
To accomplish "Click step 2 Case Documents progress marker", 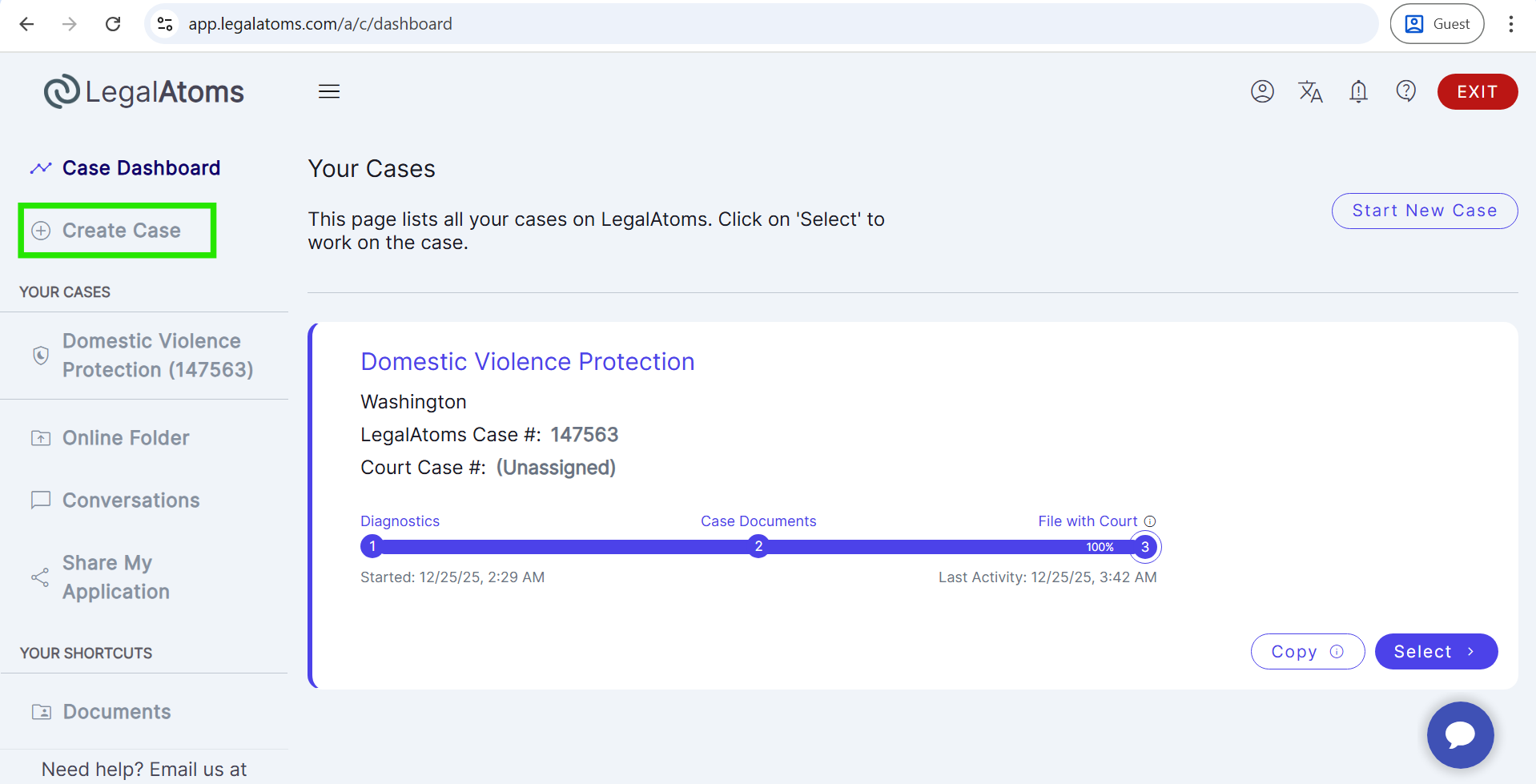I will point(758,547).
